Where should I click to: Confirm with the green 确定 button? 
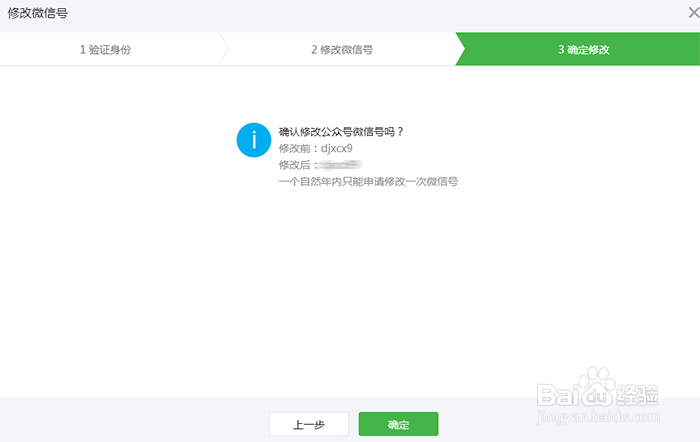(x=398, y=424)
